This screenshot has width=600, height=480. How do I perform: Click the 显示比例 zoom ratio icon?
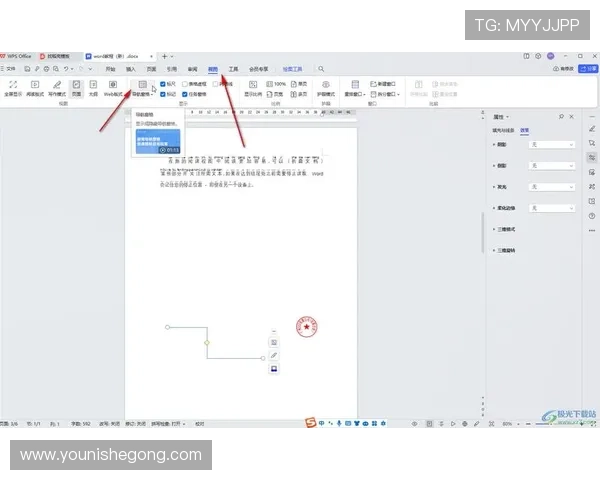tap(253, 86)
